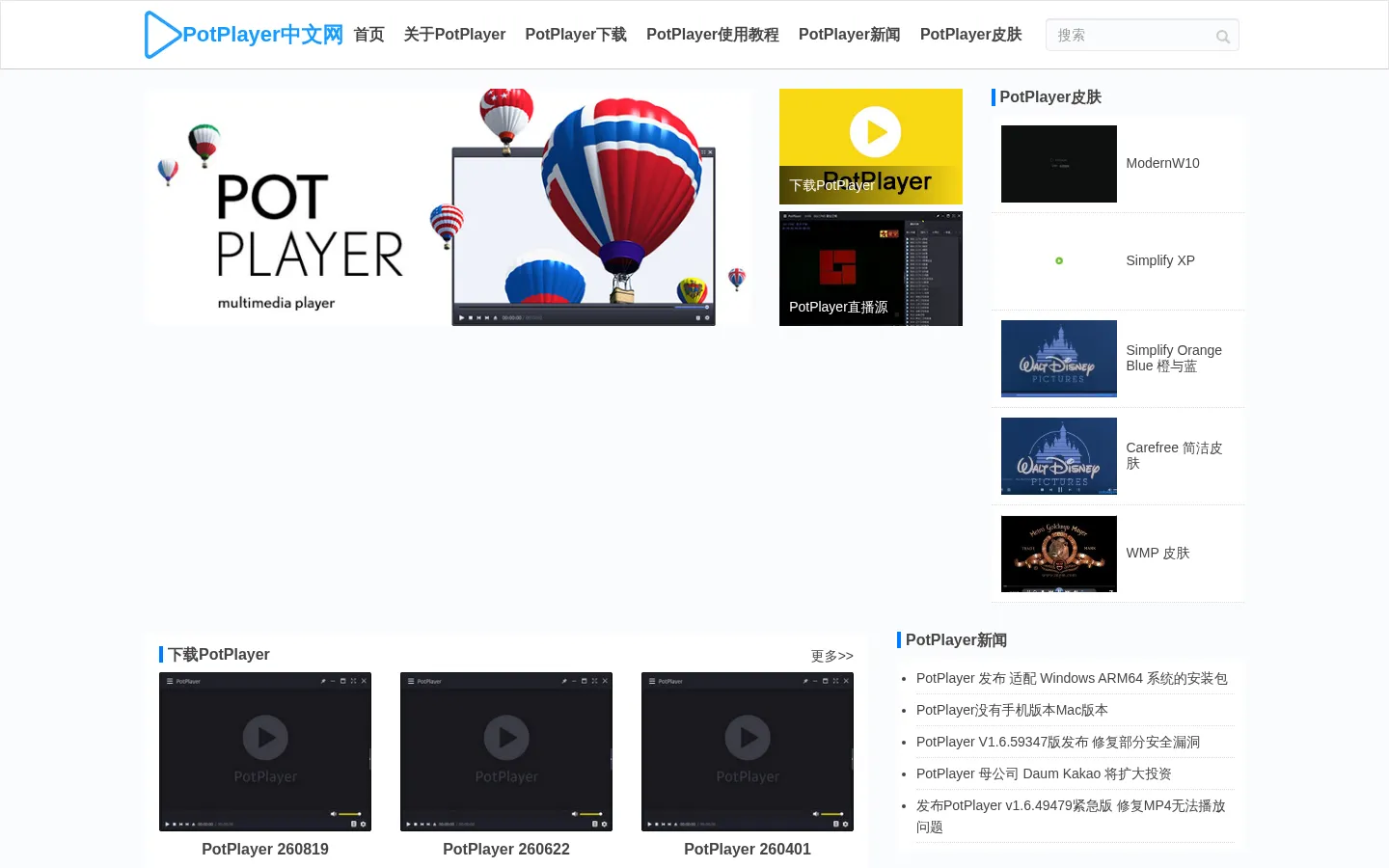1389x868 pixels.
Task: Open Daum Kakao 将扩大投资 news item
Action: point(1044,773)
